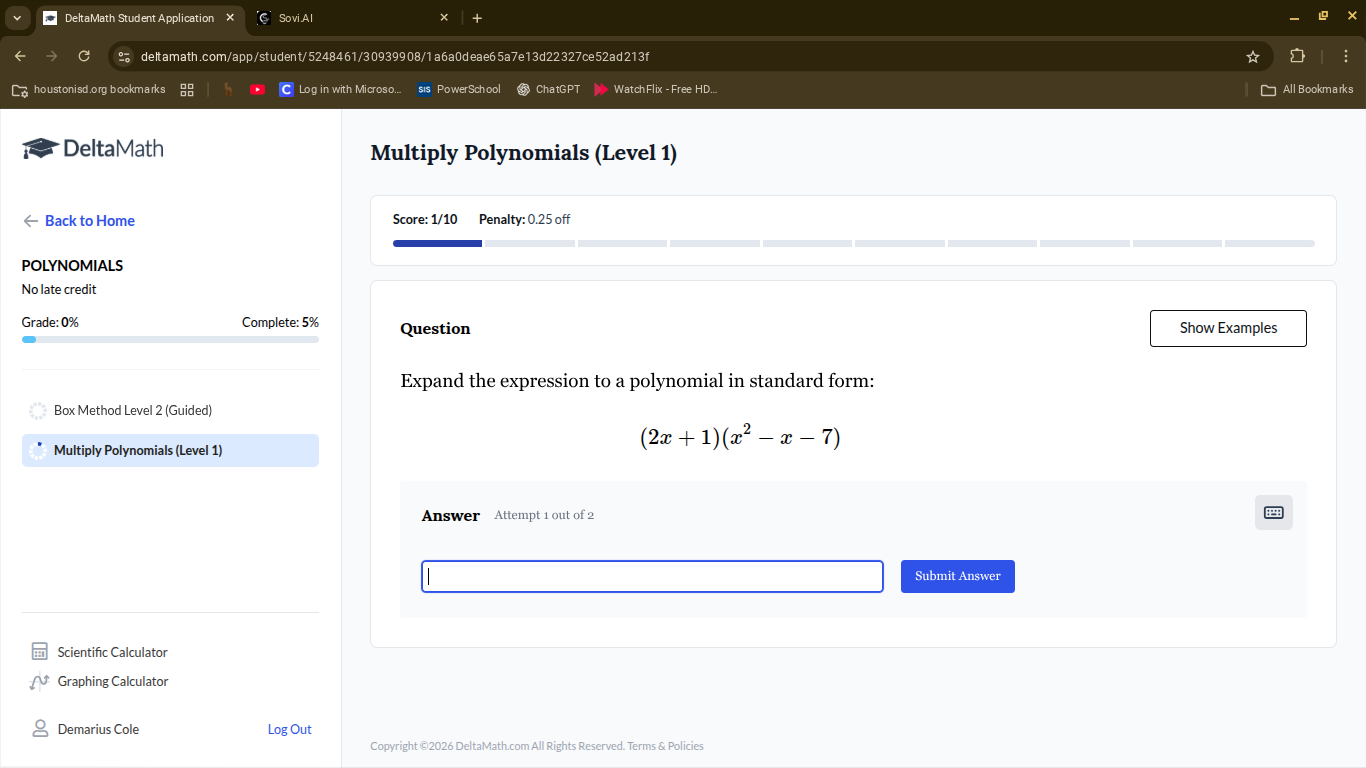Close the Sovi.AI tab
1366x768 pixels.
click(444, 18)
